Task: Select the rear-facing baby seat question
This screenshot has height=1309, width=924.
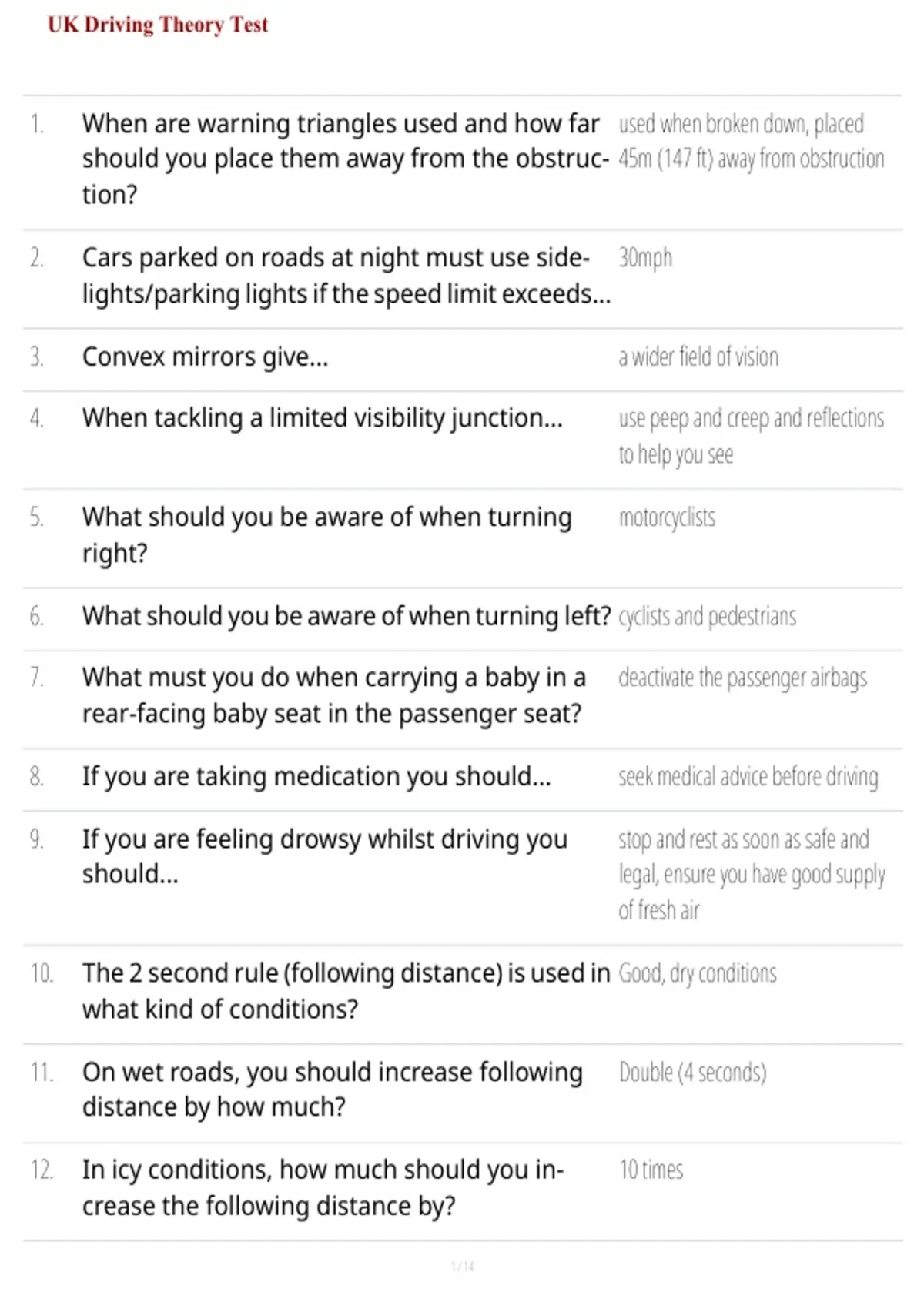Action: 333,695
